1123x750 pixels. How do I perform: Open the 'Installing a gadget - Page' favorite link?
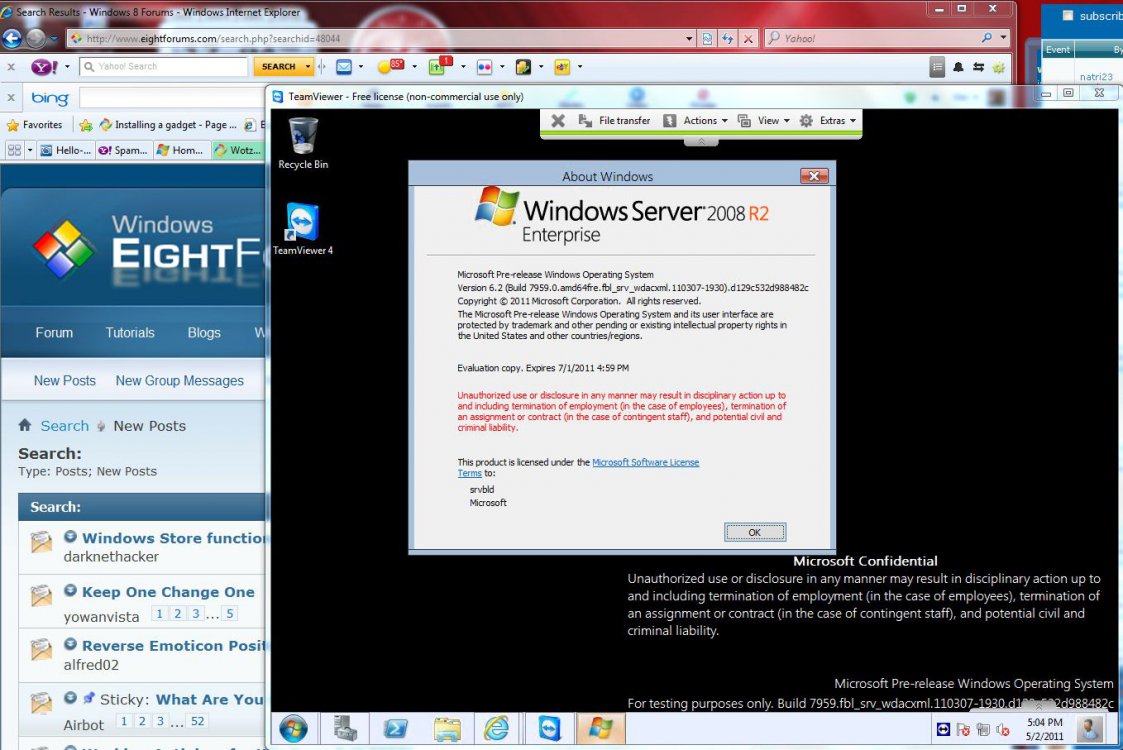click(168, 125)
